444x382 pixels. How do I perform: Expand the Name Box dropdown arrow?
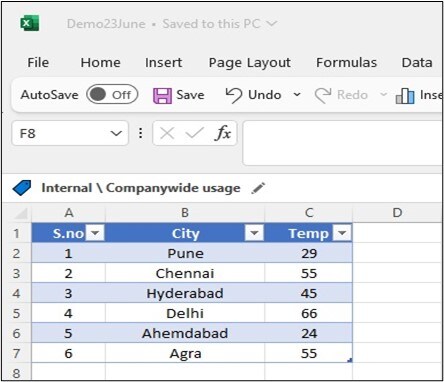[116, 134]
